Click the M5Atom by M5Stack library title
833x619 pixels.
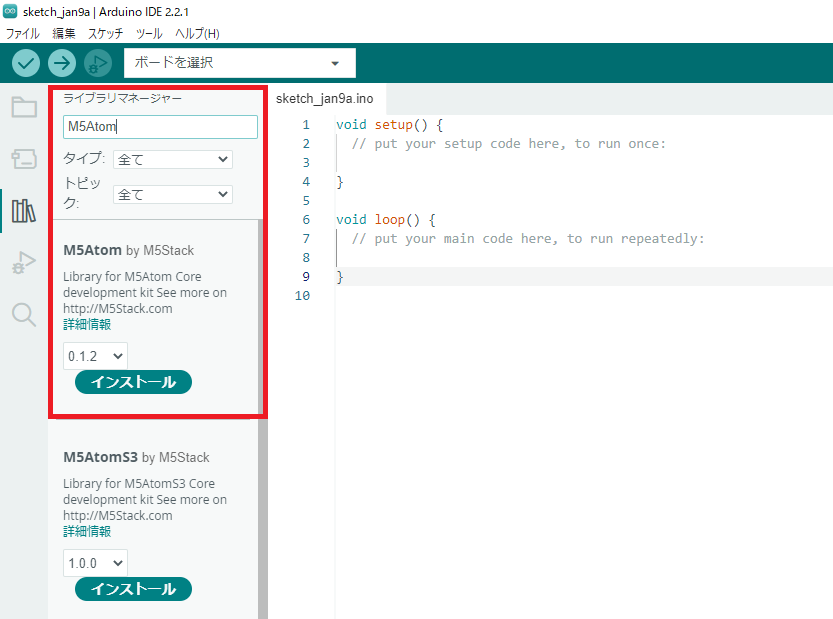coord(129,250)
